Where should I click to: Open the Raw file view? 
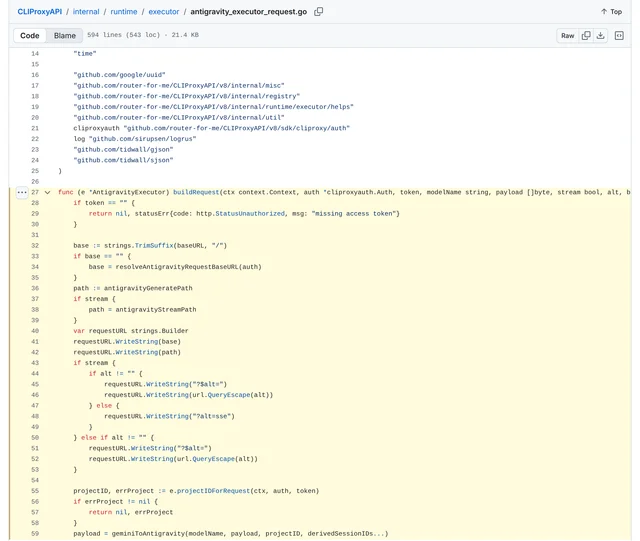coord(567,36)
